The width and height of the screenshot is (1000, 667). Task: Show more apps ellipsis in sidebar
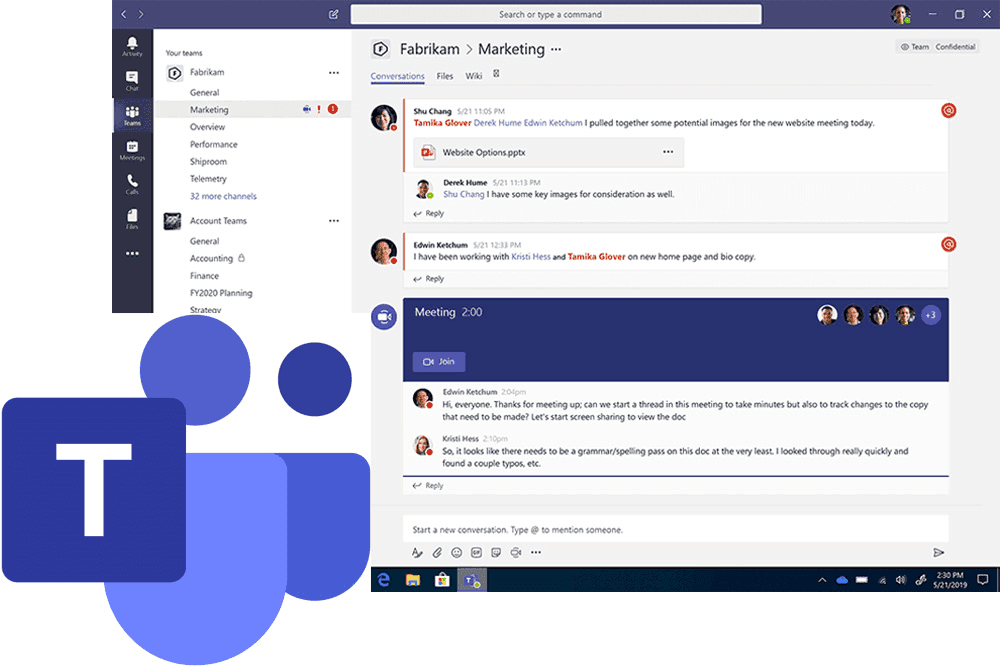coord(132,253)
